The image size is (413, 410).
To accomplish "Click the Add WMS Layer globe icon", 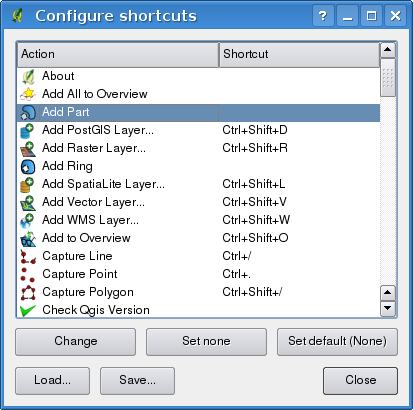I will click(x=27, y=220).
